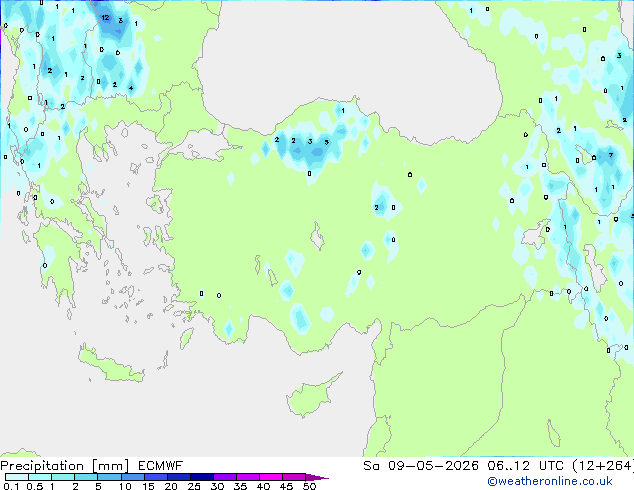
Task: Click the legend tick label '35'
Action: click(240, 486)
